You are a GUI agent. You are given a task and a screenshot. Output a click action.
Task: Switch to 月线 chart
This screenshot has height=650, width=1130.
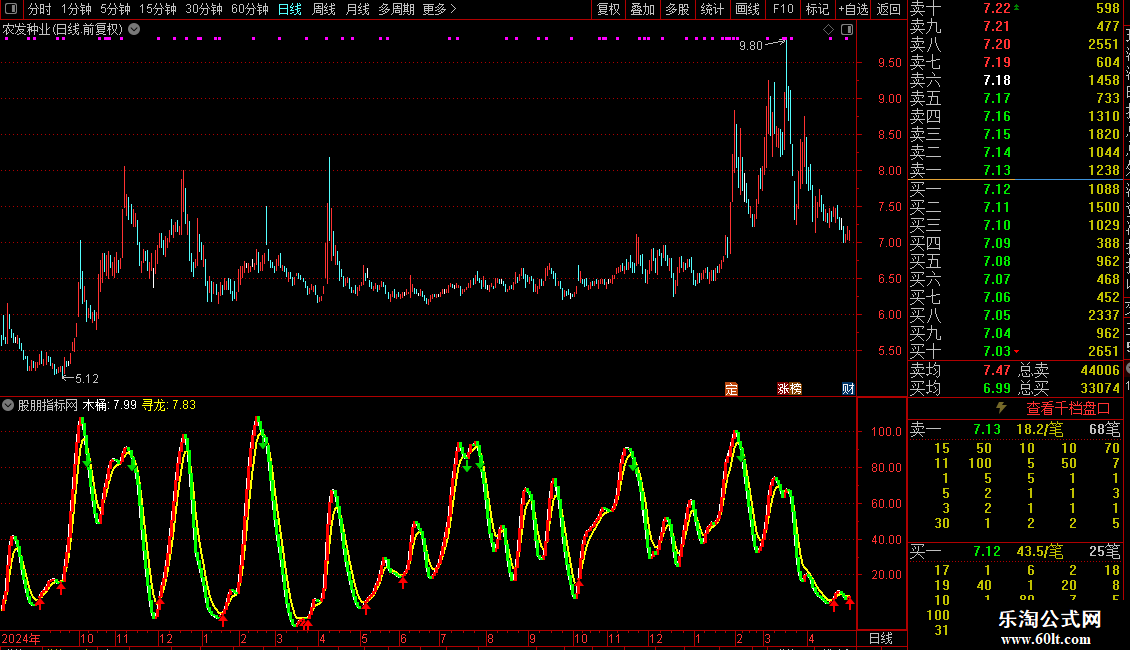tap(357, 9)
